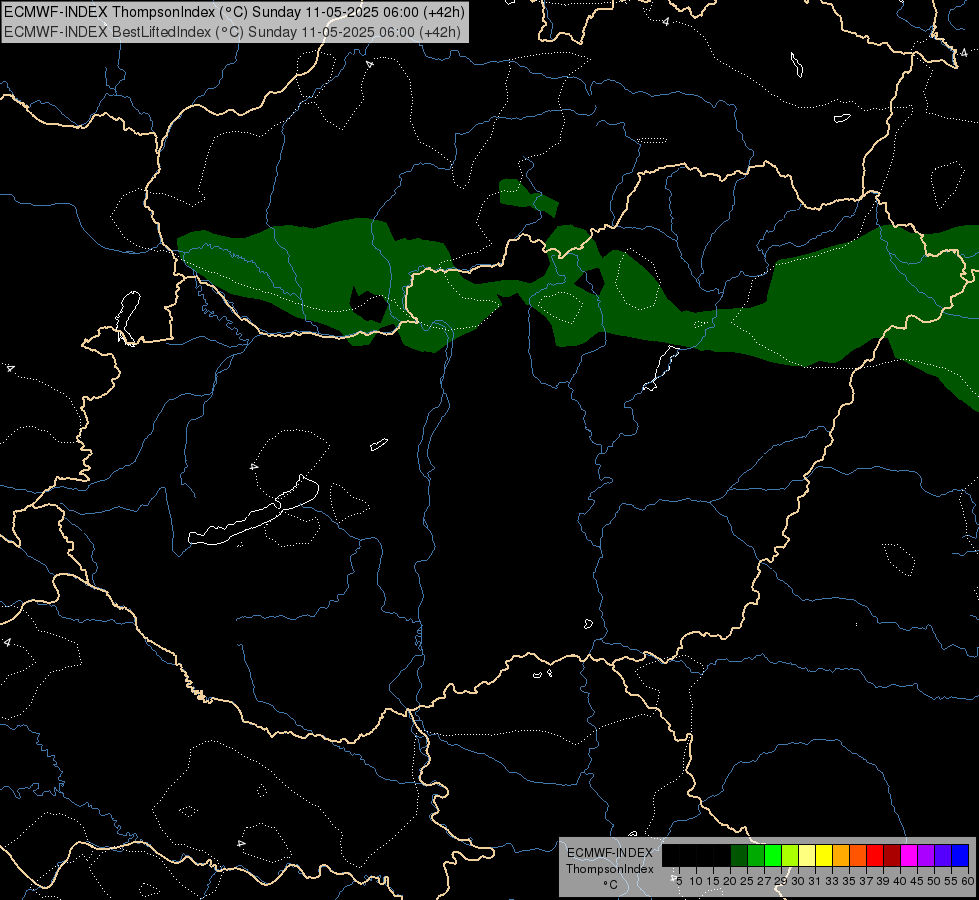The image size is (979, 900).
Task: Click the small isolated green patch in the north
Action: [x=528, y=197]
